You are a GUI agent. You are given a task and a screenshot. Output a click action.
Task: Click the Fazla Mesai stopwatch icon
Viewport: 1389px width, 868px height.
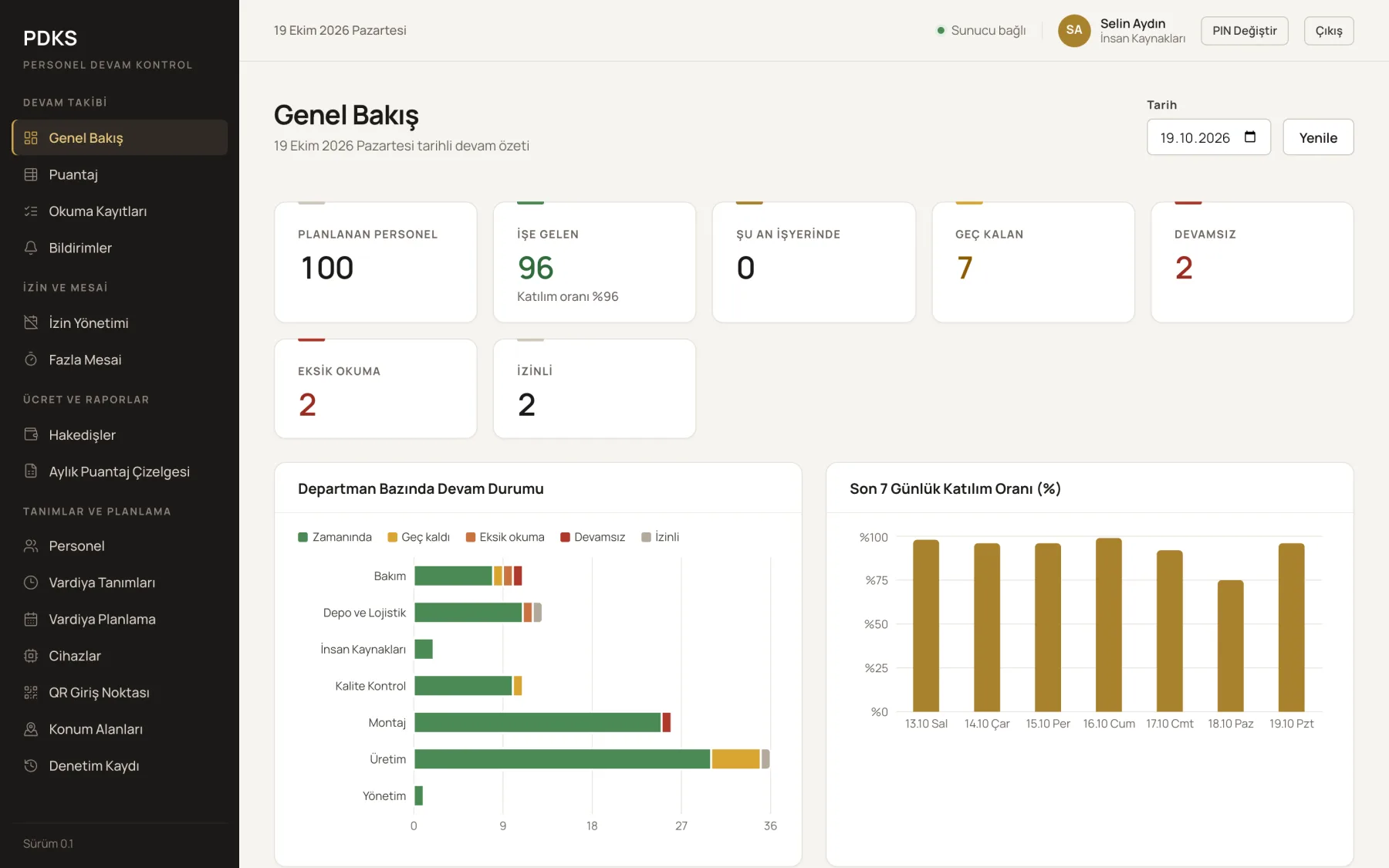tap(31, 360)
